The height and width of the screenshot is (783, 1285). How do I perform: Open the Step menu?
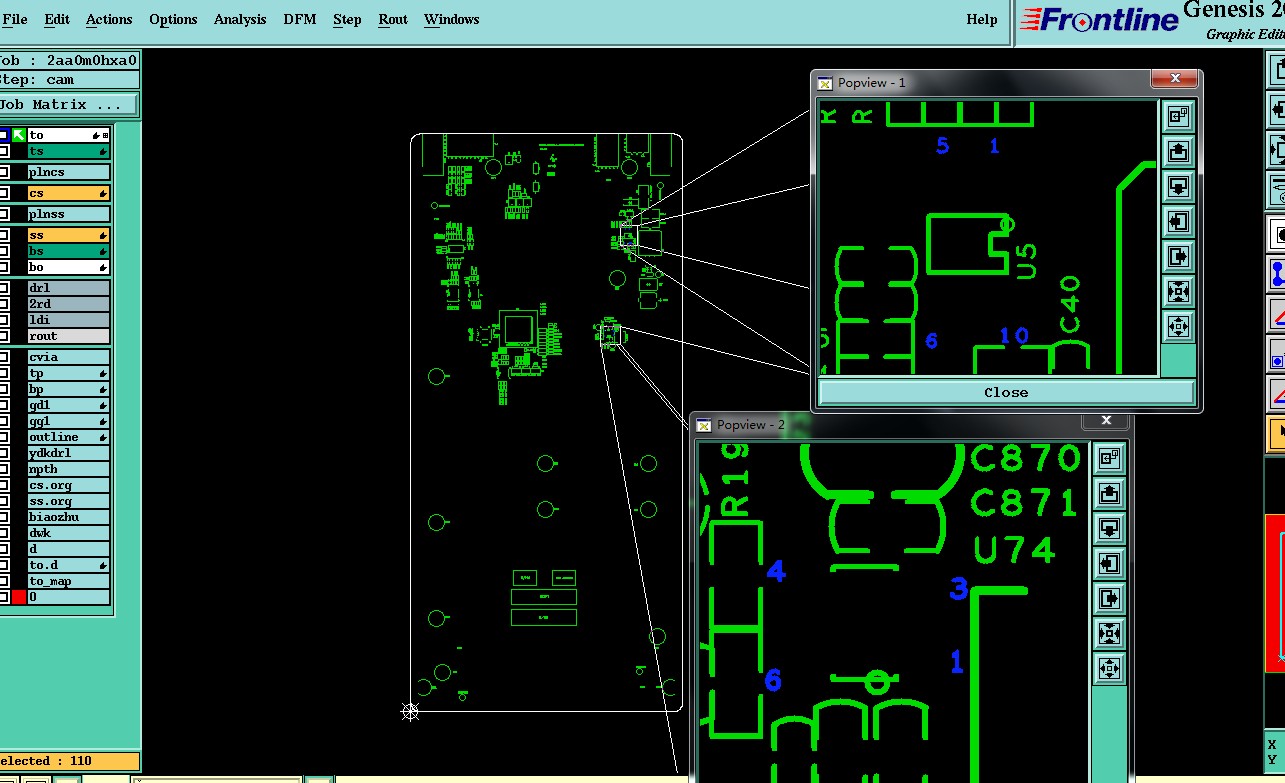pos(347,19)
